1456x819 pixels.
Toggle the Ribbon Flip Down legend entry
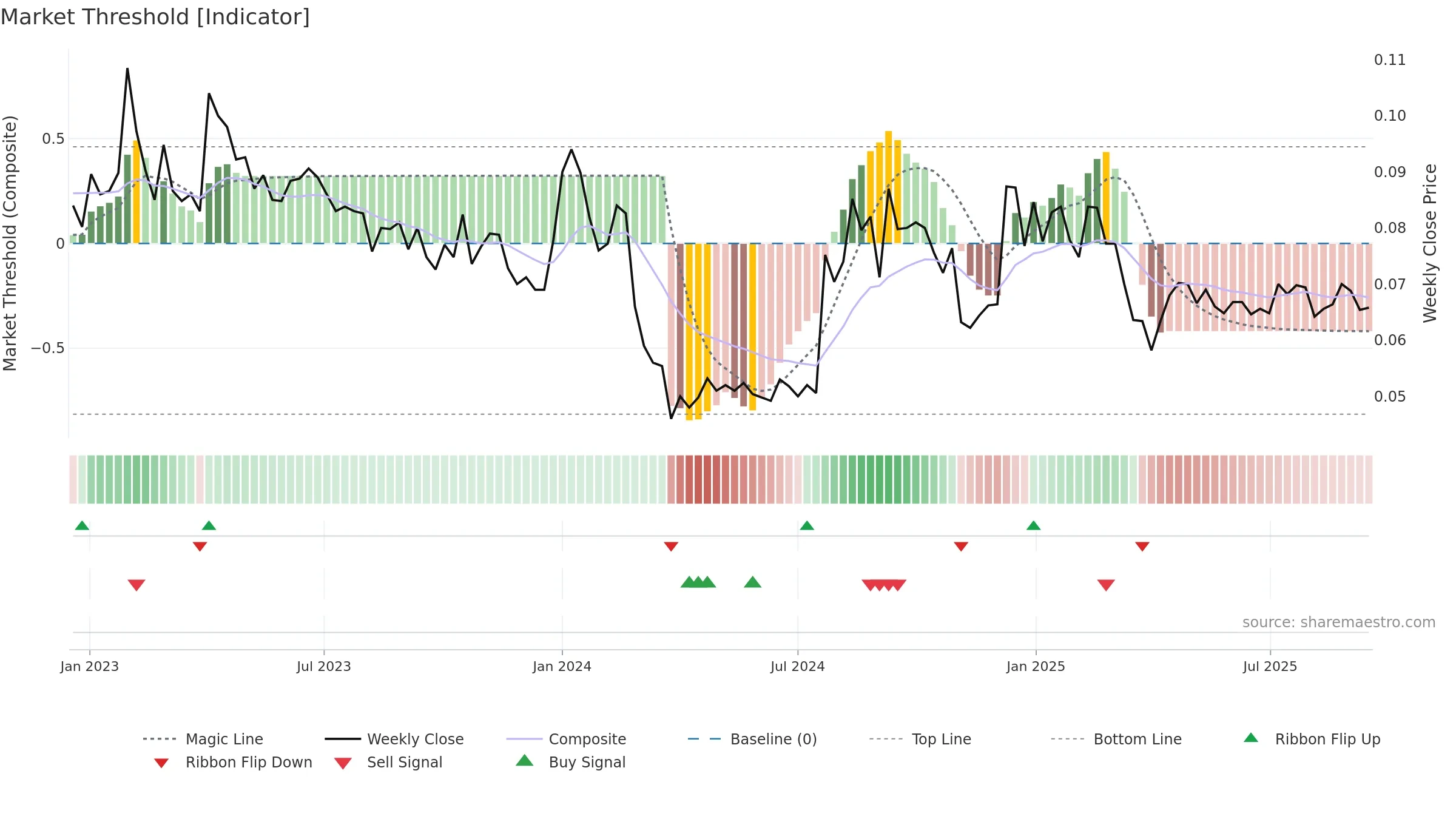[233, 762]
